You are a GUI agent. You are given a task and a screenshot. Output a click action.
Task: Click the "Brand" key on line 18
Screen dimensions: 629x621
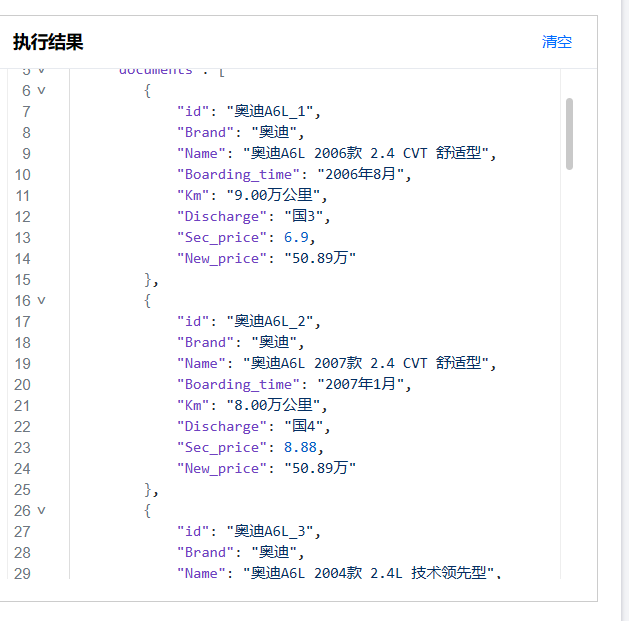coord(205,342)
